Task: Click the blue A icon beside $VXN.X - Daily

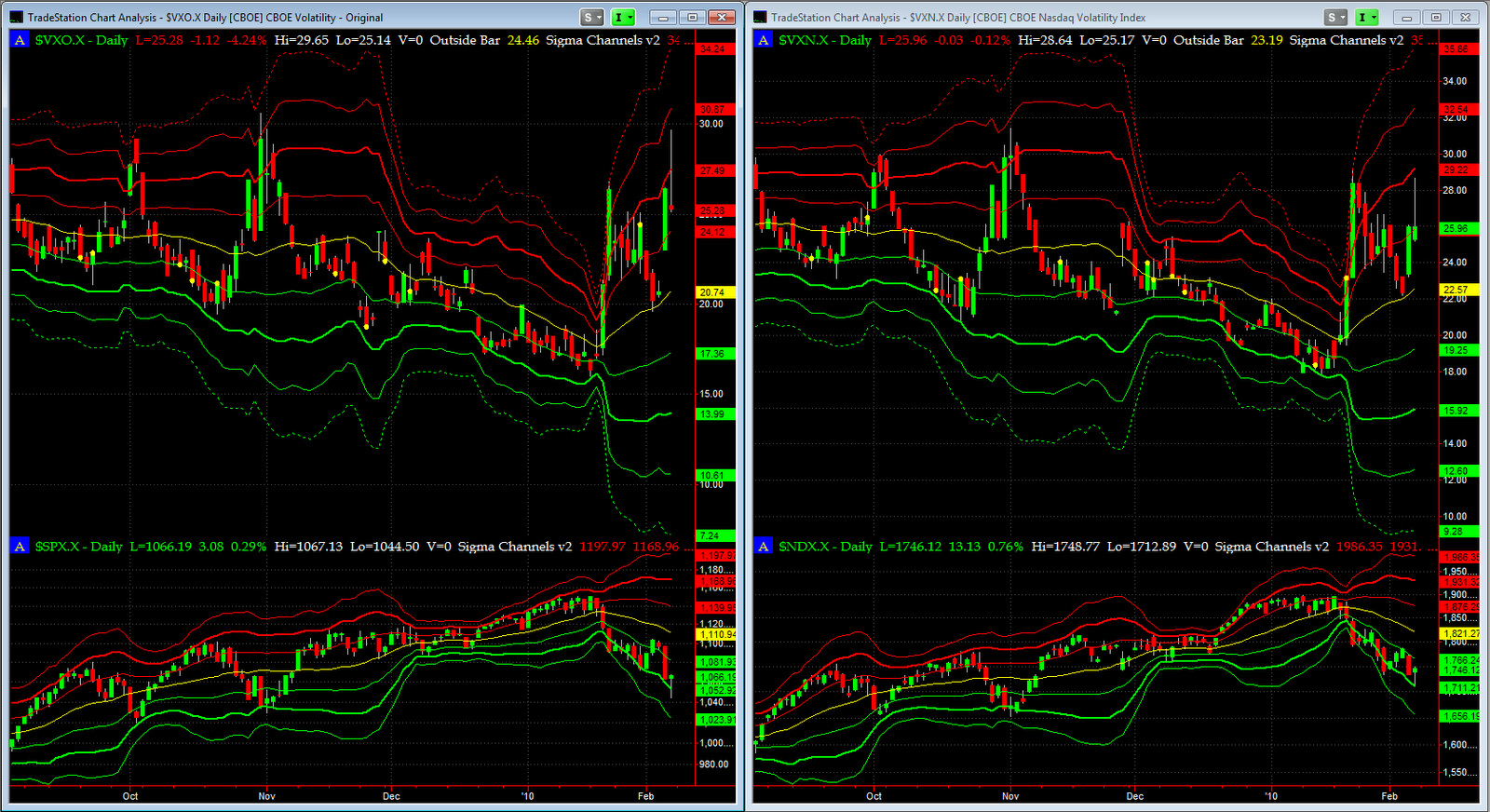Action: [764, 40]
